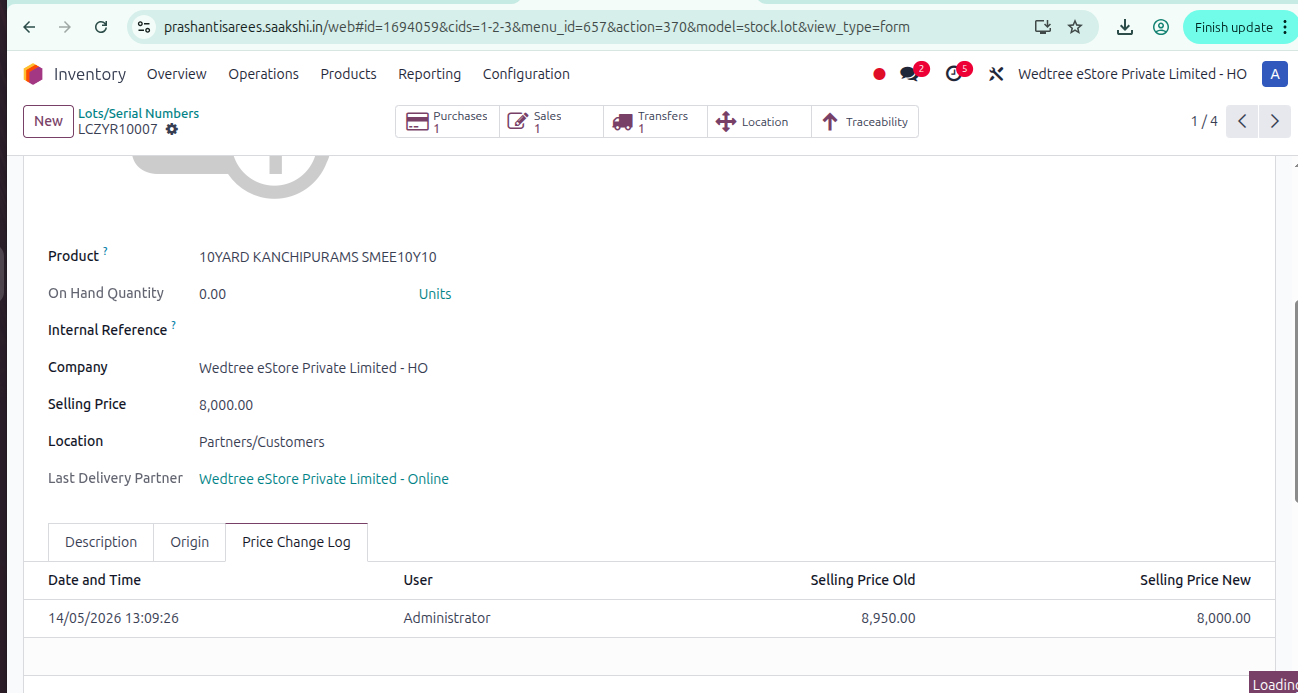Open company switcher Wedtree eStore Private Limited - HO
This screenshot has width=1298, height=693.
click(1132, 74)
